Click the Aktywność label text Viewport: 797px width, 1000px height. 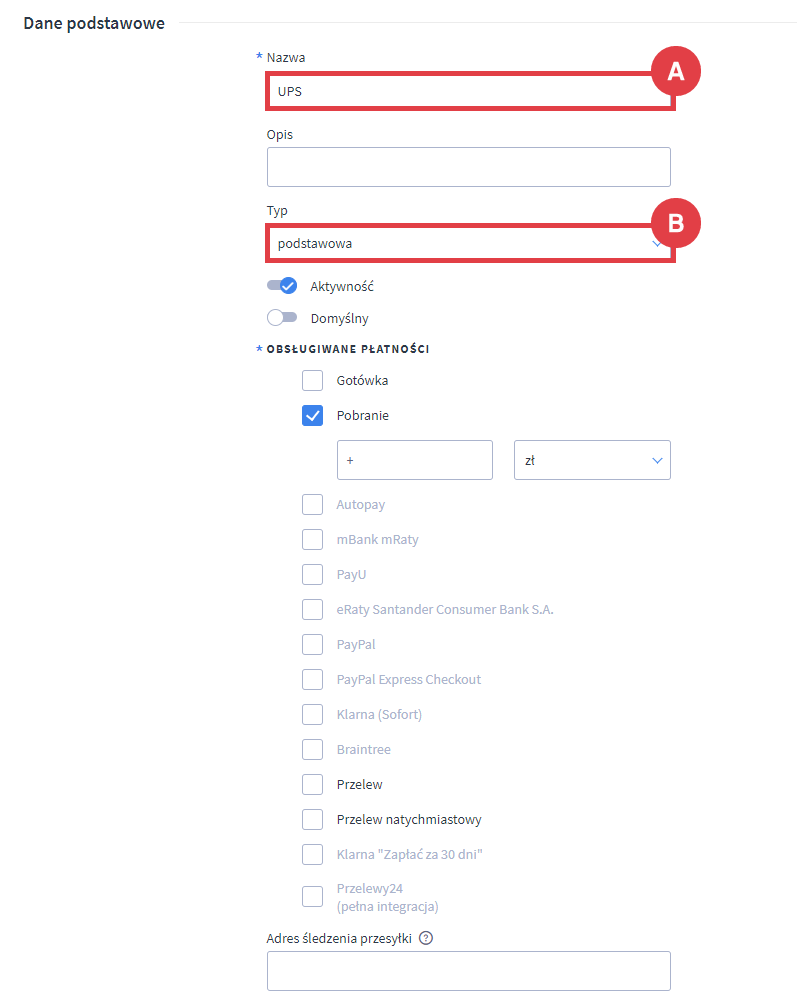342,286
